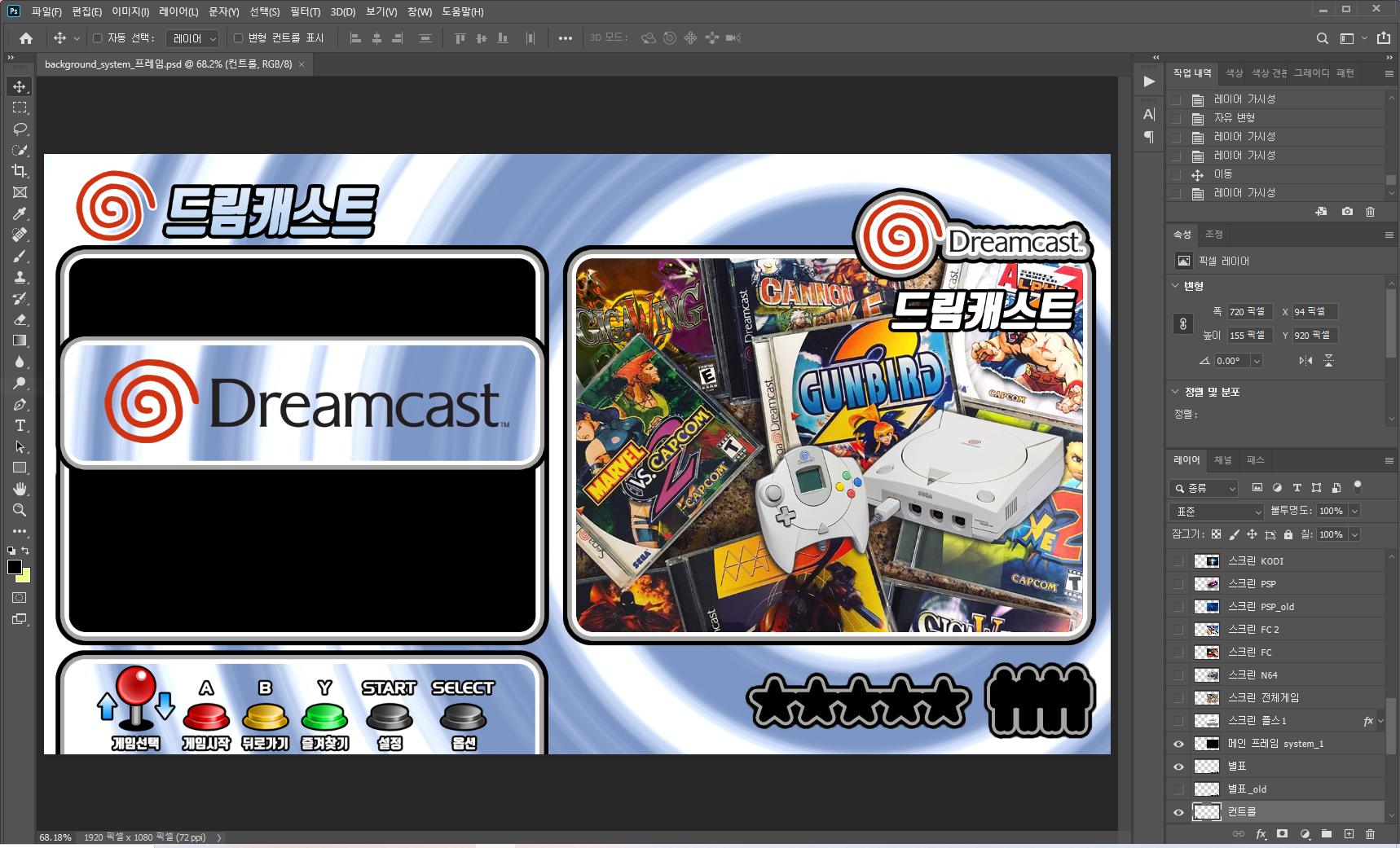Delete layer with Layers panel trash icon

pos(1370,834)
